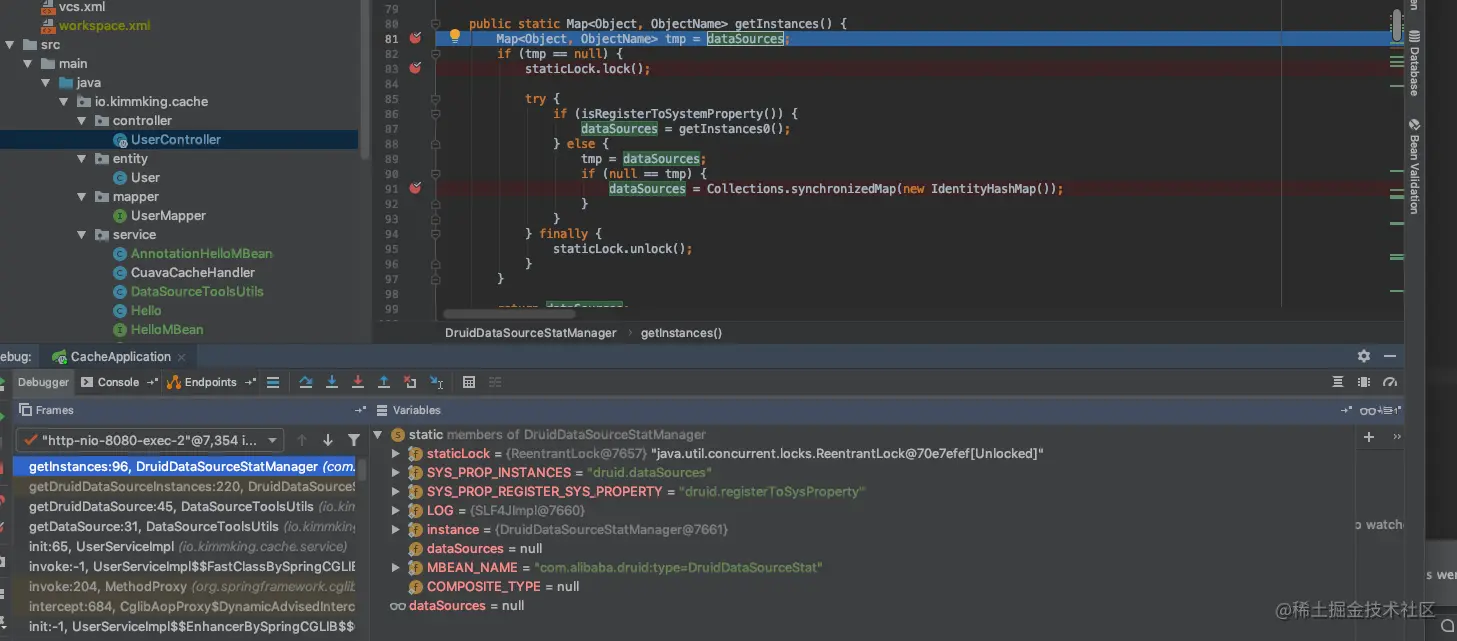Click the Step Into debugger icon
1457x641 pixels.
point(332,382)
